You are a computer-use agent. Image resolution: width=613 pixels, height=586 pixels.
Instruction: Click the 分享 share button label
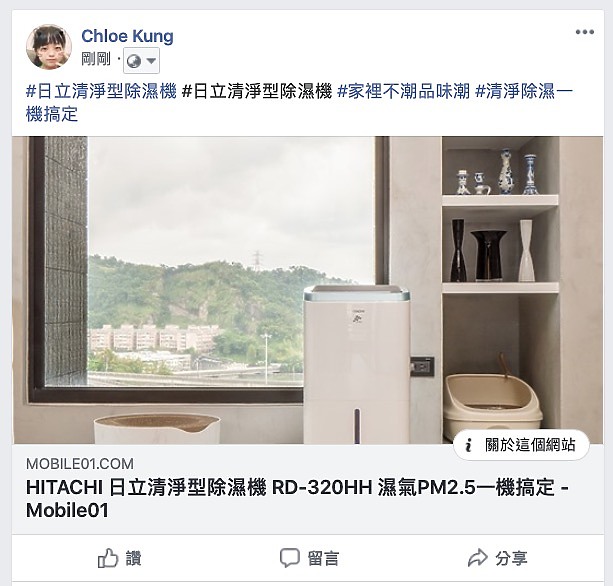pyautogui.click(x=511, y=558)
